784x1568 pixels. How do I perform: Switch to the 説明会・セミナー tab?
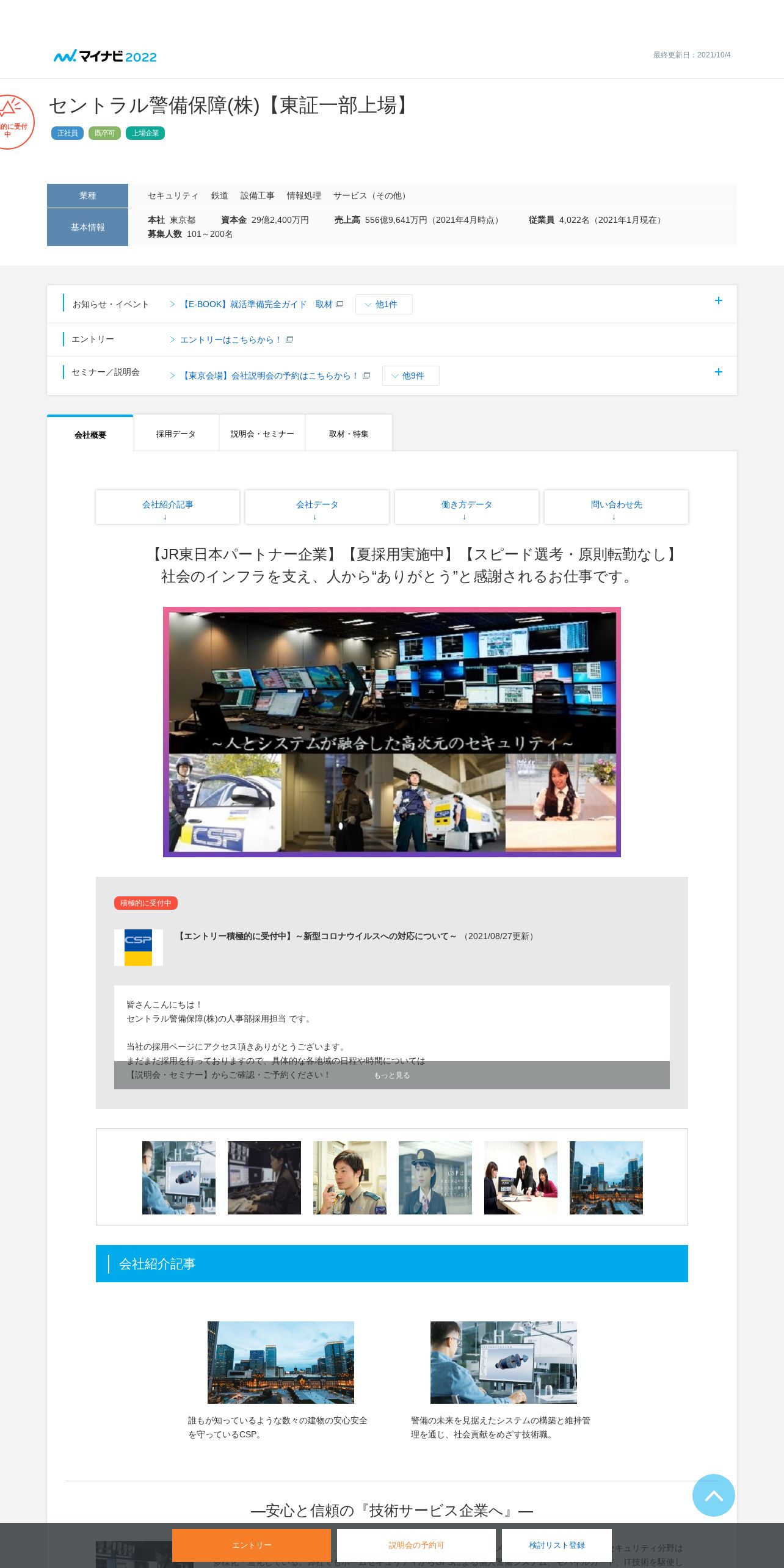[262, 434]
